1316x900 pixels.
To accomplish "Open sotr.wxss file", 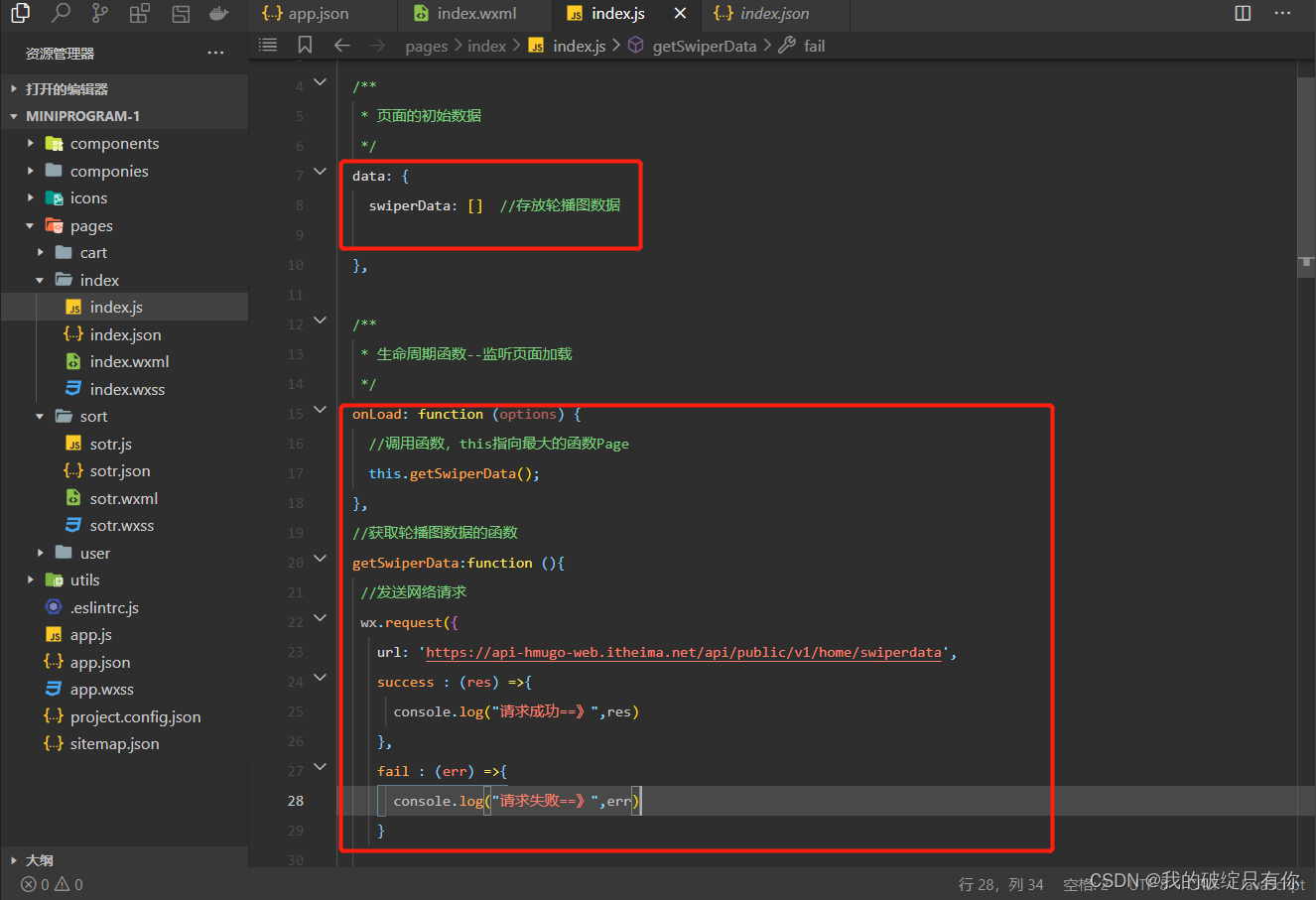I will [x=124, y=526].
